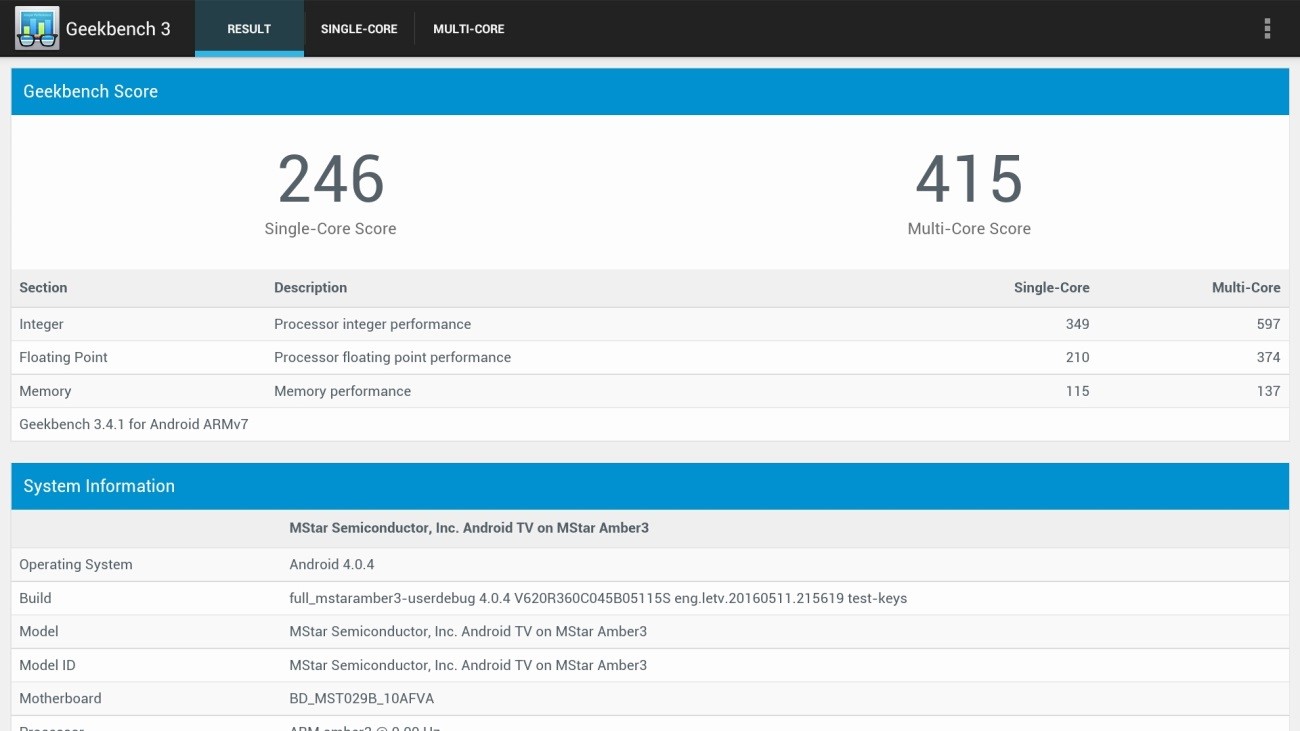
Task: Click the Single-Core column header
Action: 1051,287
